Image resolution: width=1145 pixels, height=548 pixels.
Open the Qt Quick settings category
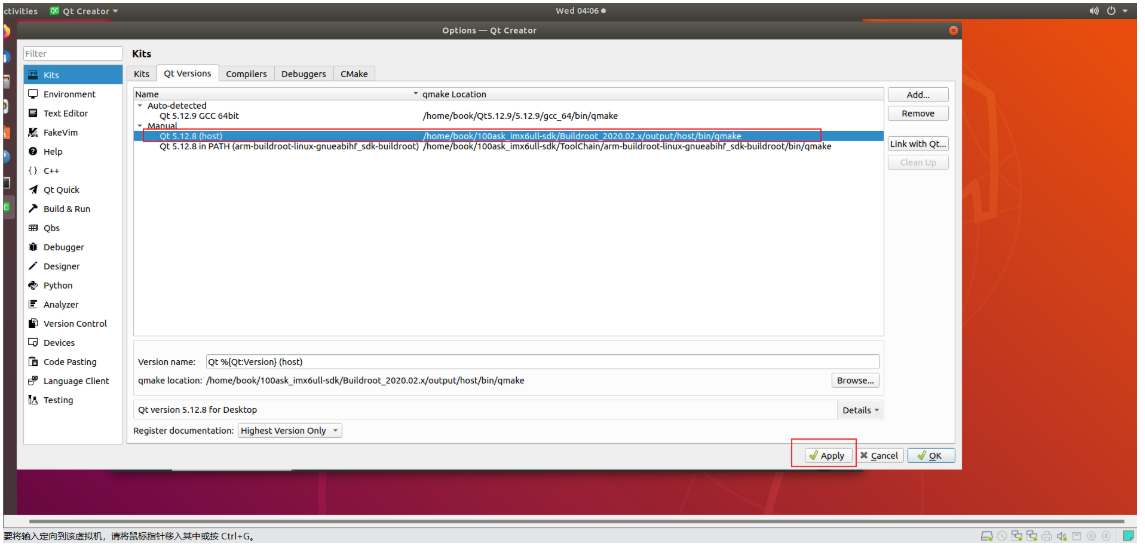(x=73, y=189)
